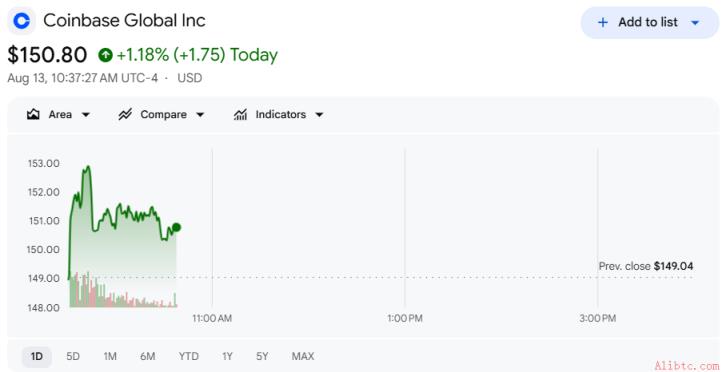The width and height of the screenshot is (722, 372).
Task: Click the green current price dot on chart
Action: pyautogui.click(x=176, y=227)
